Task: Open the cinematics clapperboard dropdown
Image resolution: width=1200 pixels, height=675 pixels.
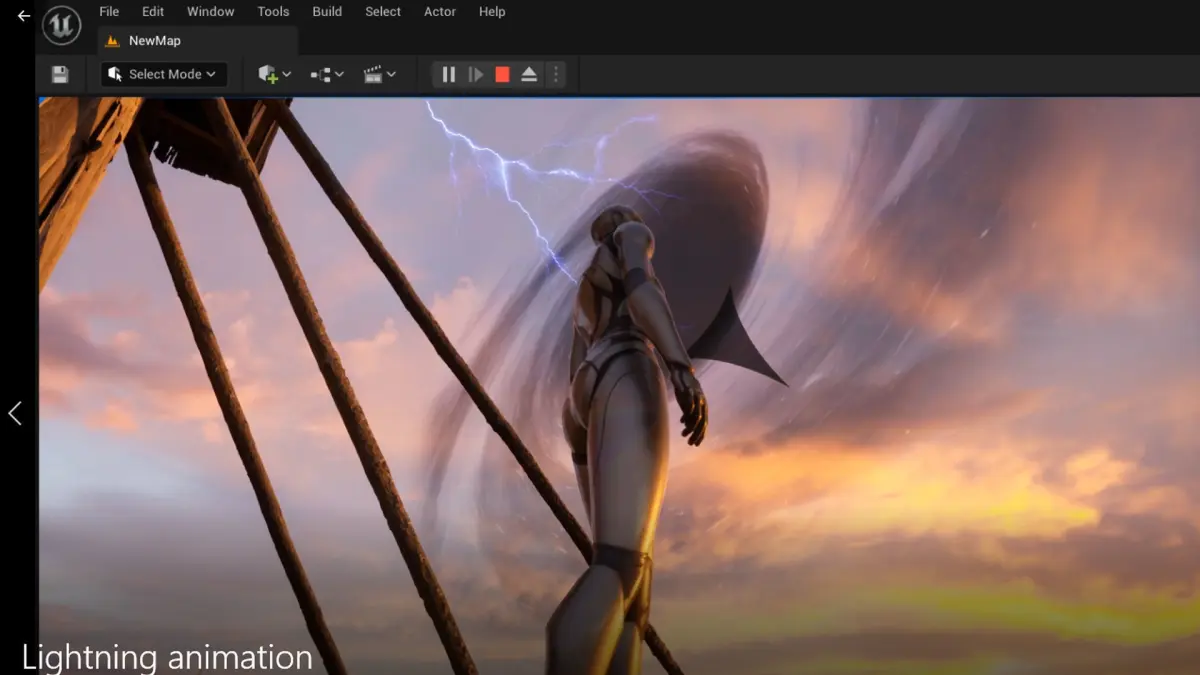Action: tap(379, 74)
